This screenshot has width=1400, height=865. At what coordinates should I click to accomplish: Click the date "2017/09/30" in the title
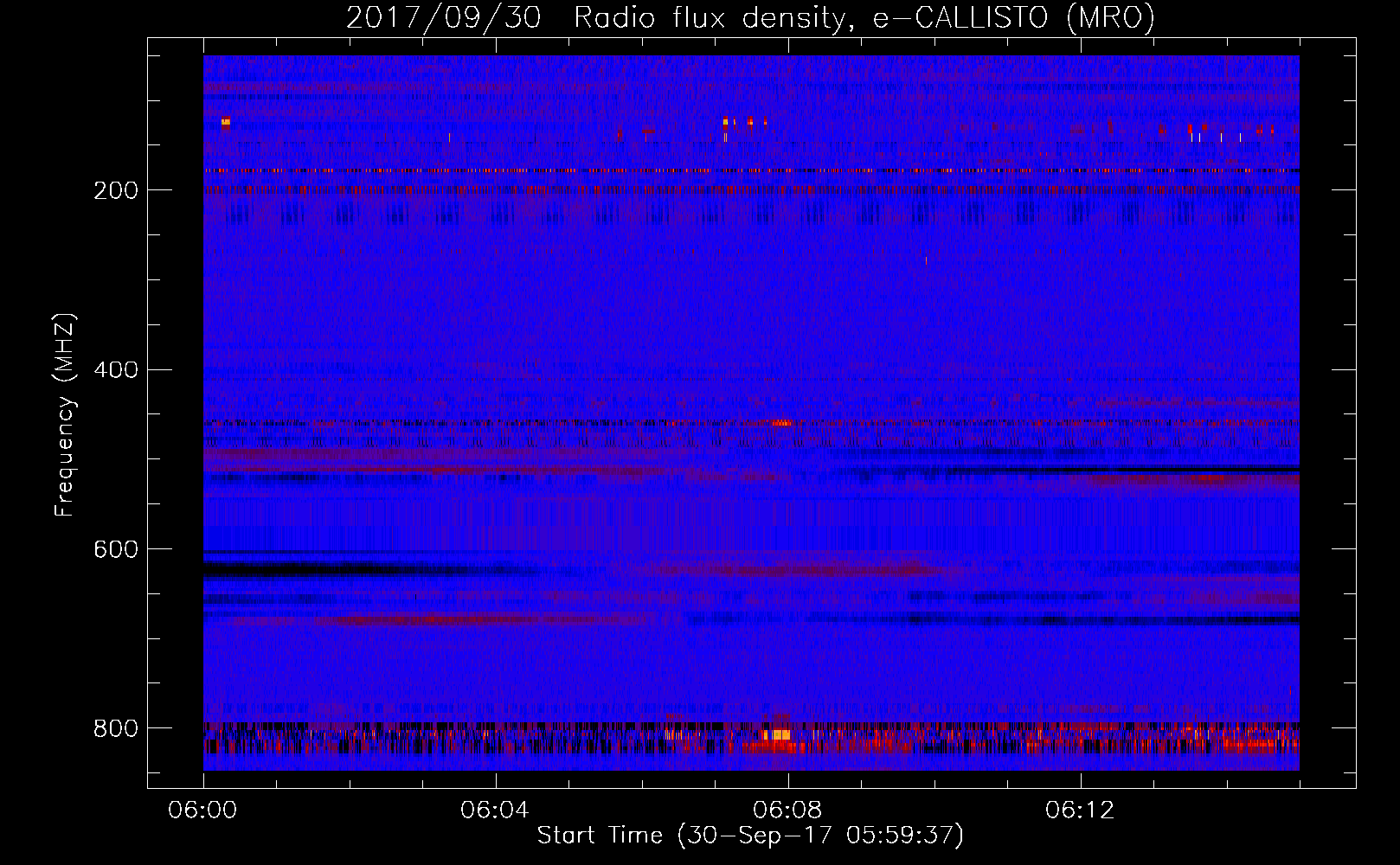[444, 17]
